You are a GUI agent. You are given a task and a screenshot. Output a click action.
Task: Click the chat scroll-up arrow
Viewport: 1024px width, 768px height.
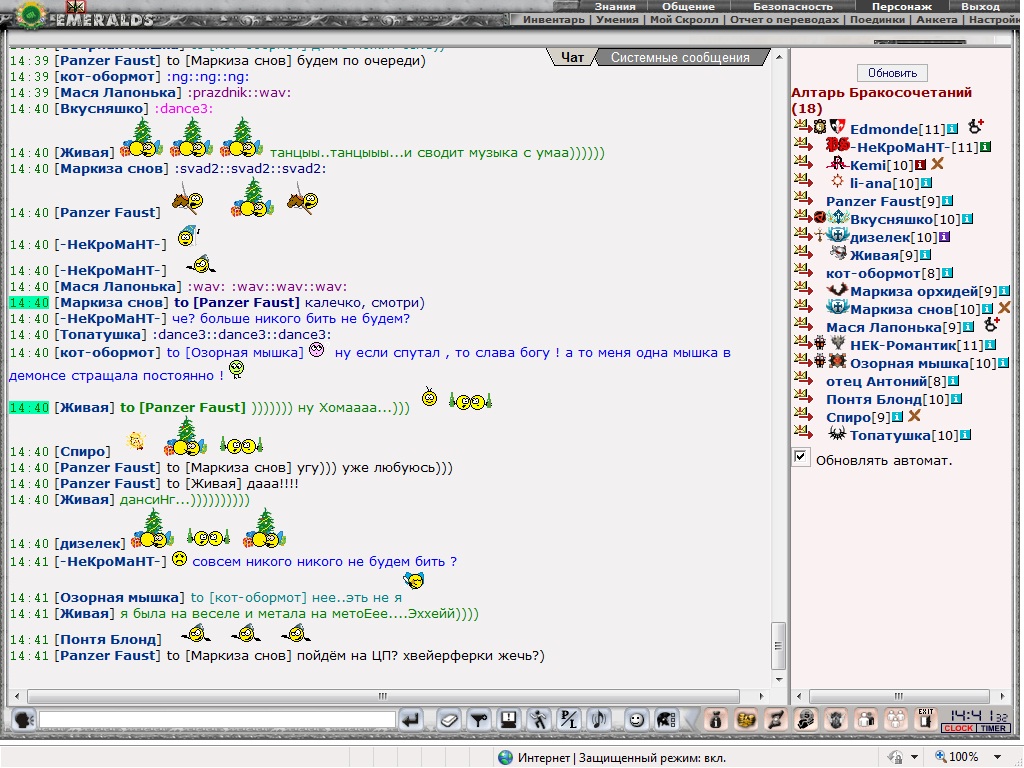[x=778, y=57]
